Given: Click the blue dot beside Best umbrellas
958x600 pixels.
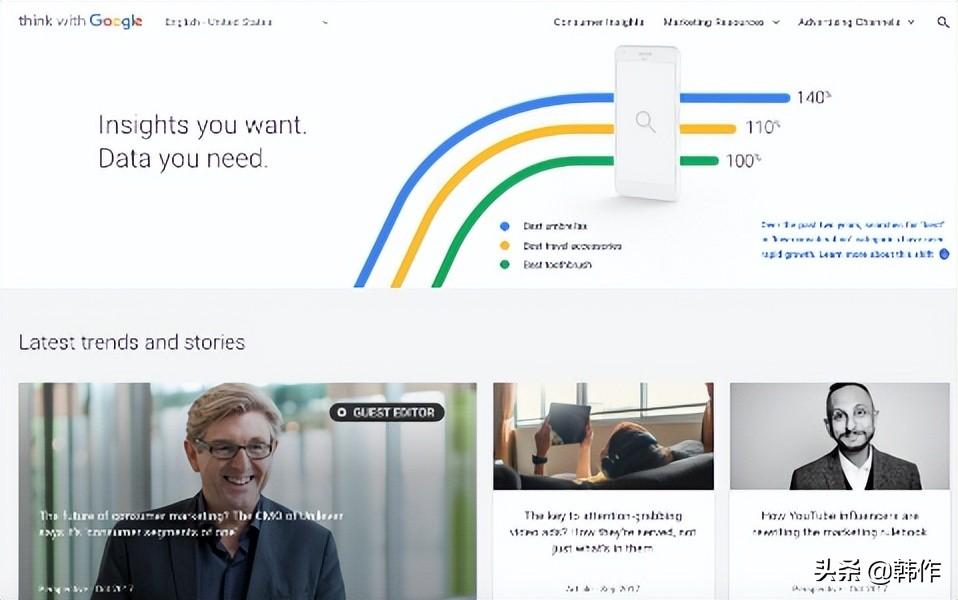Looking at the screenshot, I should click(x=505, y=226).
